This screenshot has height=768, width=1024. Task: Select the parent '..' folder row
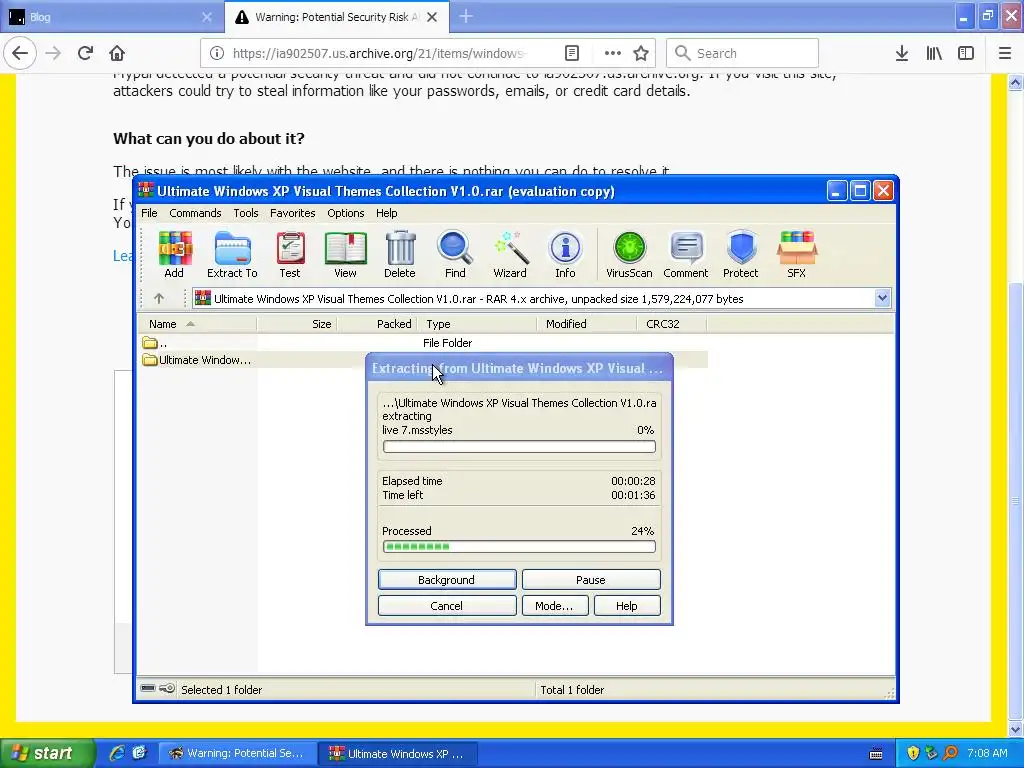coord(423,343)
